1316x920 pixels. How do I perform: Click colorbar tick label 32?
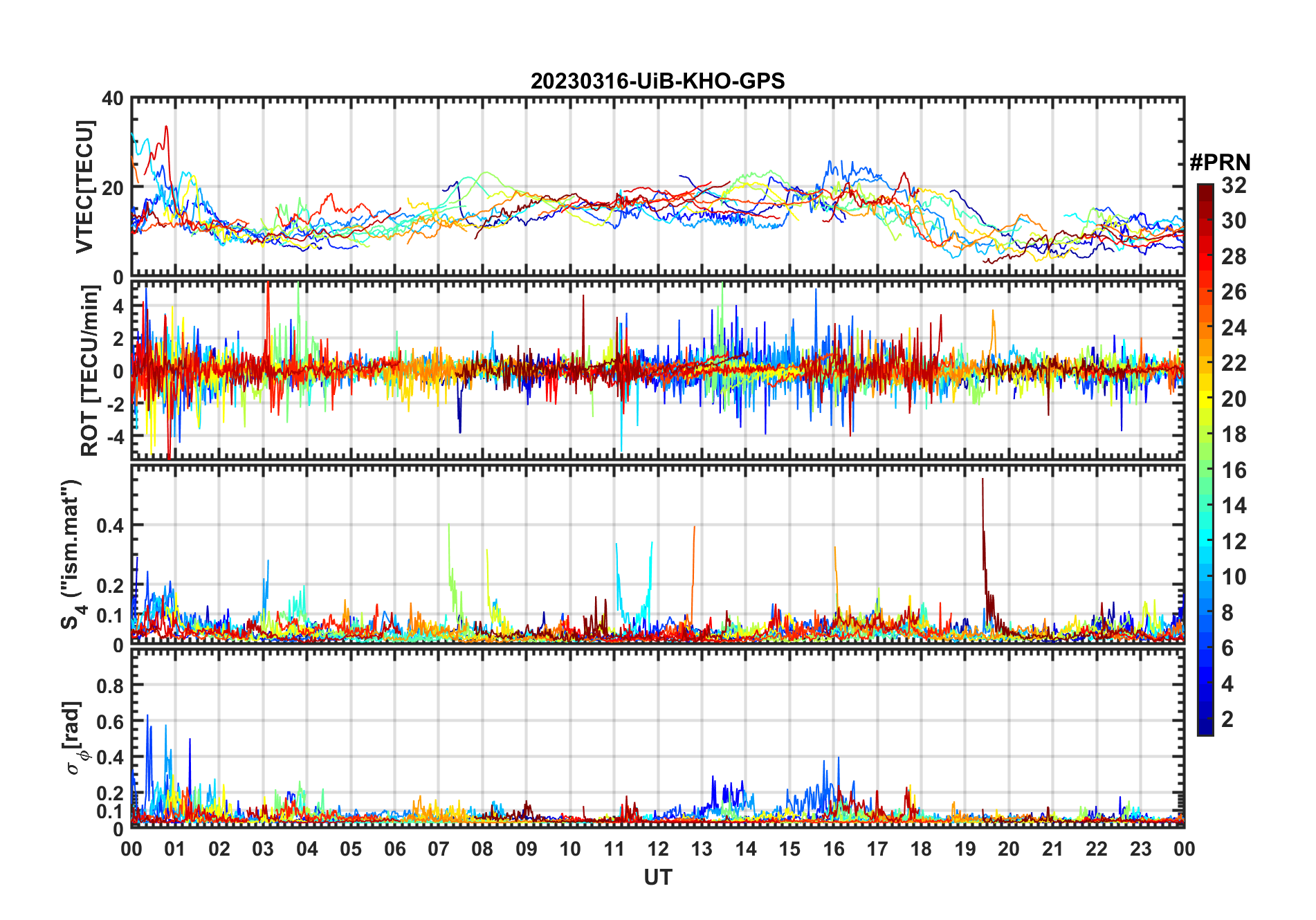1234,185
